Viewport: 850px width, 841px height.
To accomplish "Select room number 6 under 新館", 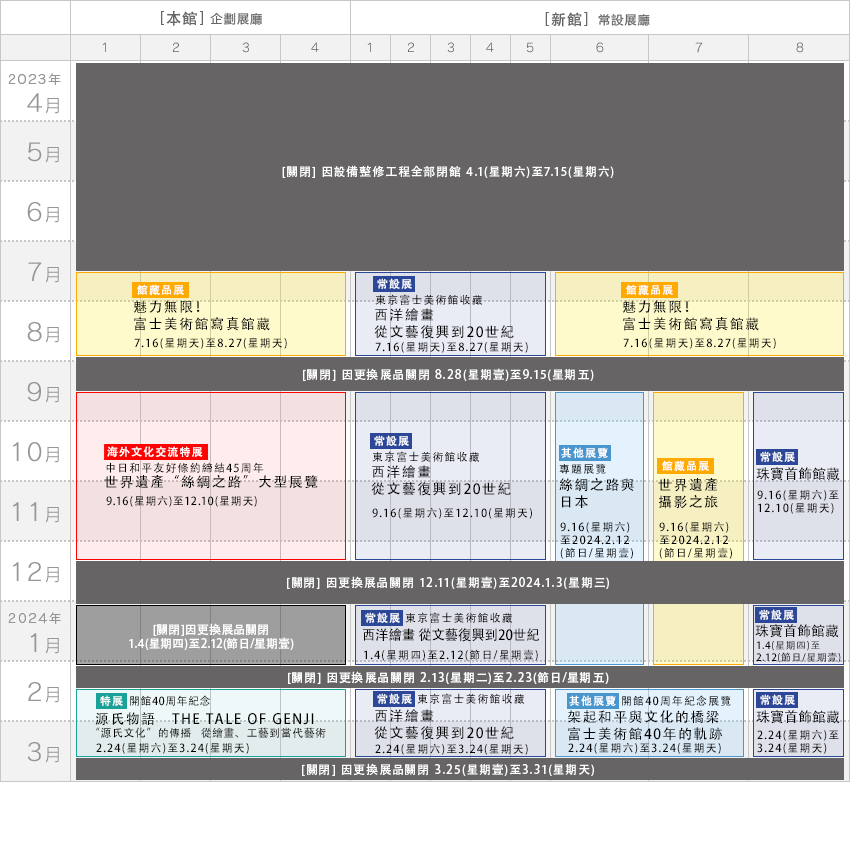I will coord(600,48).
